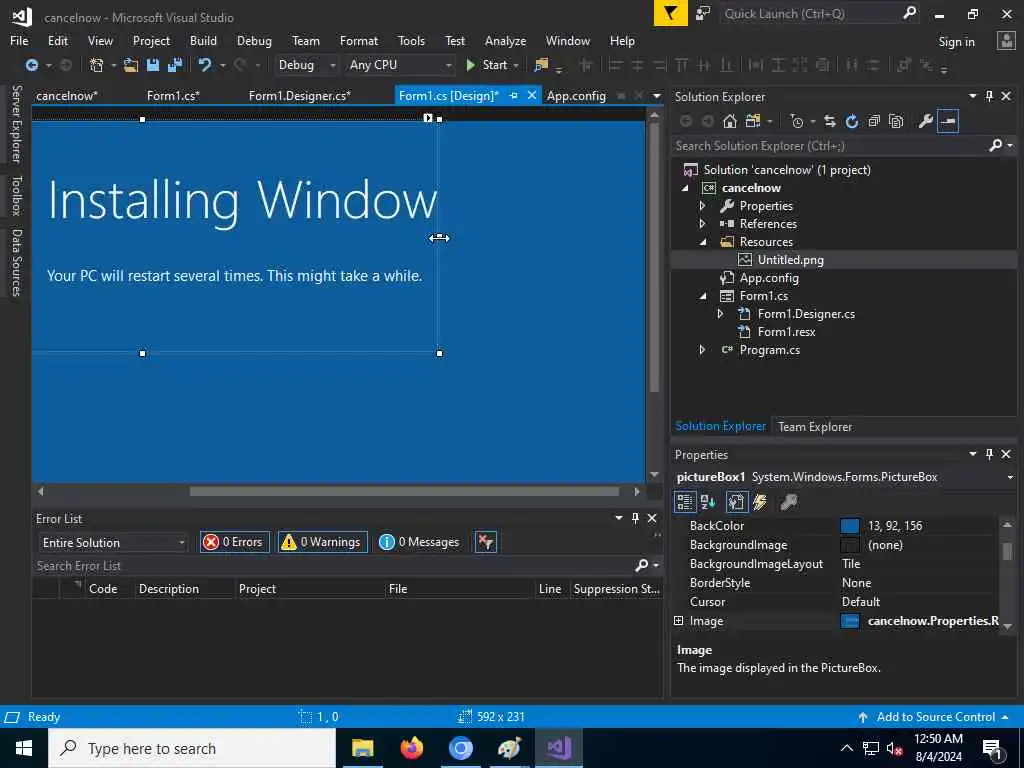Switch to the Team Explorer tab
This screenshot has width=1024, height=768.
815,426
